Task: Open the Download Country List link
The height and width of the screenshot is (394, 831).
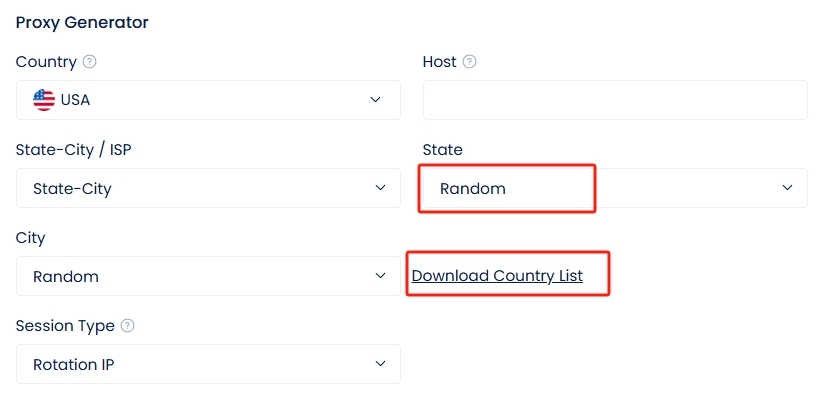Action: [497, 276]
